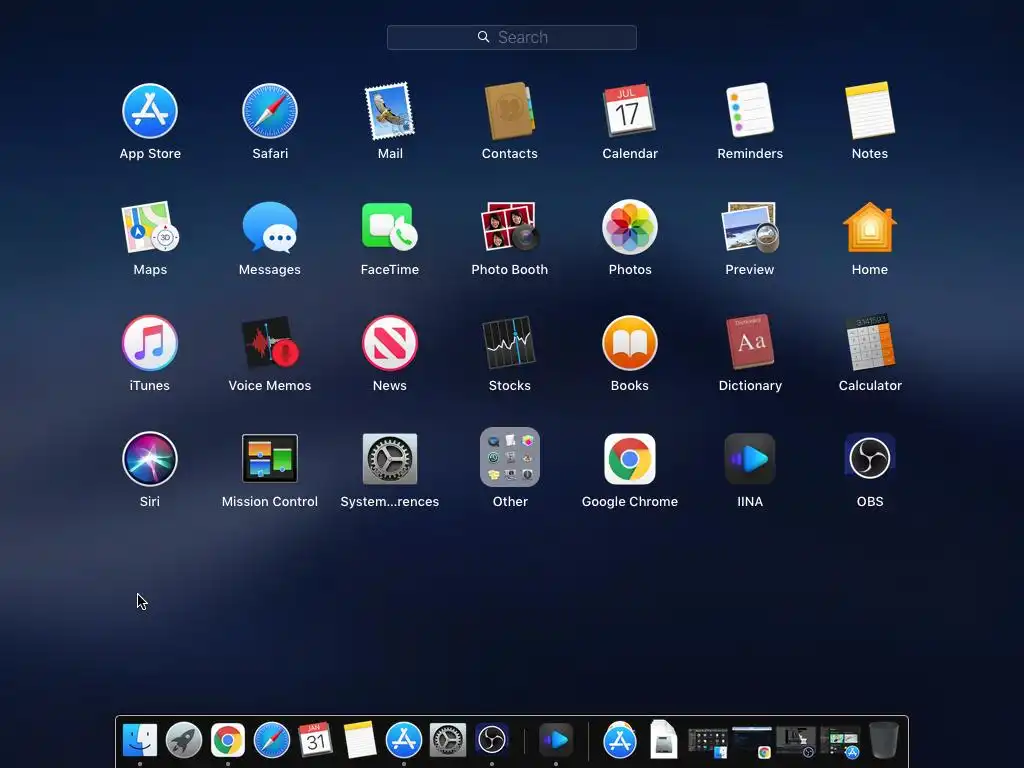Image resolution: width=1024 pixels, height=768 pixels.
Task: Open the Dictionary app
Action: pos(750,344)
